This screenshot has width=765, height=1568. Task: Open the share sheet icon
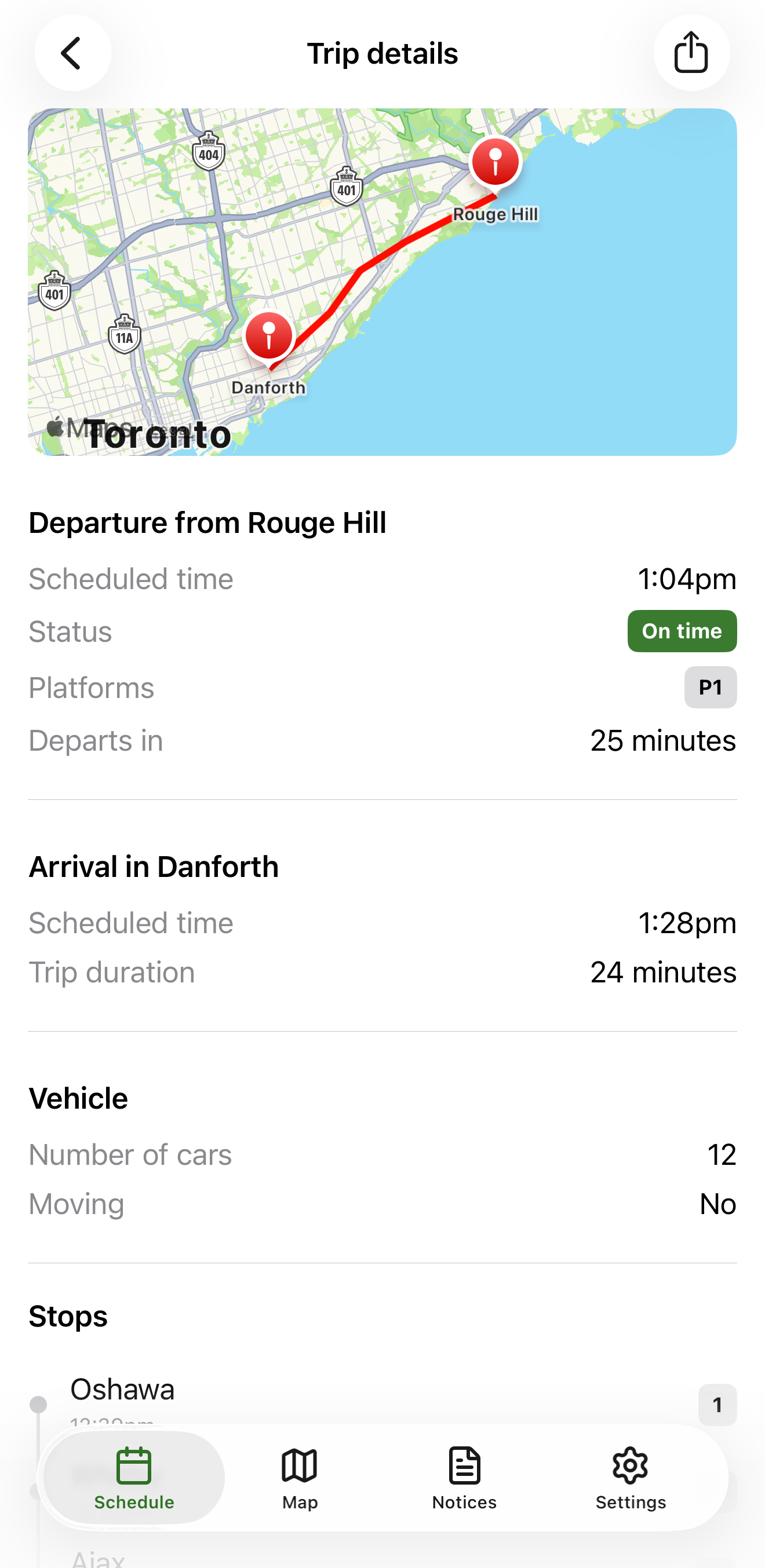pos(691,53)
